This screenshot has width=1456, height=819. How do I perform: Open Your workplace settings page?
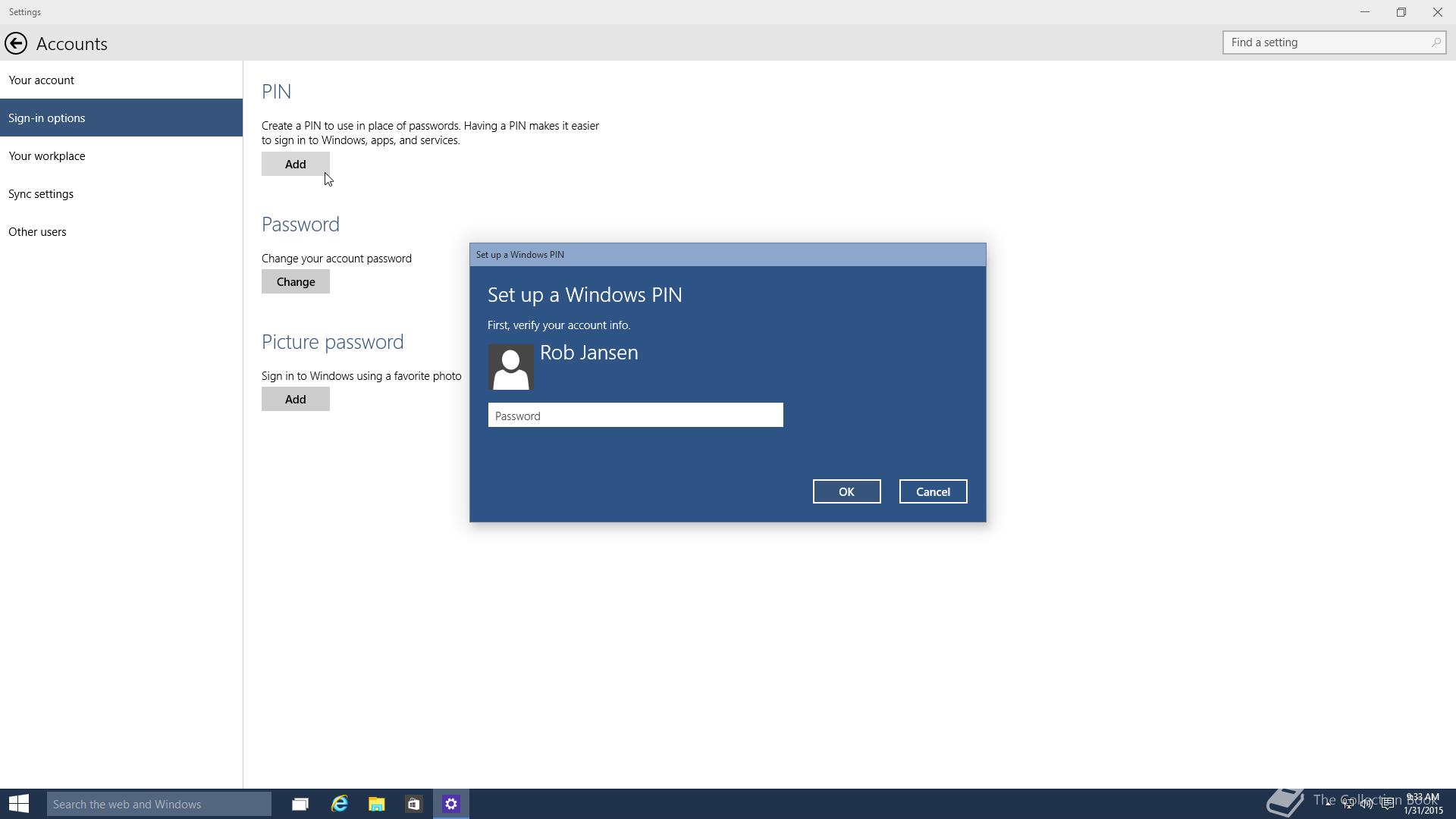click(121, 156)
